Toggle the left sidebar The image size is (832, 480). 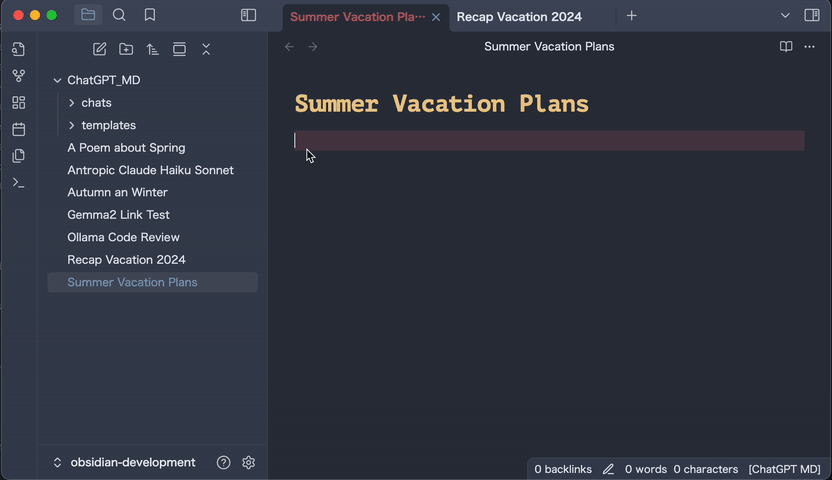[x=248, y=15]
